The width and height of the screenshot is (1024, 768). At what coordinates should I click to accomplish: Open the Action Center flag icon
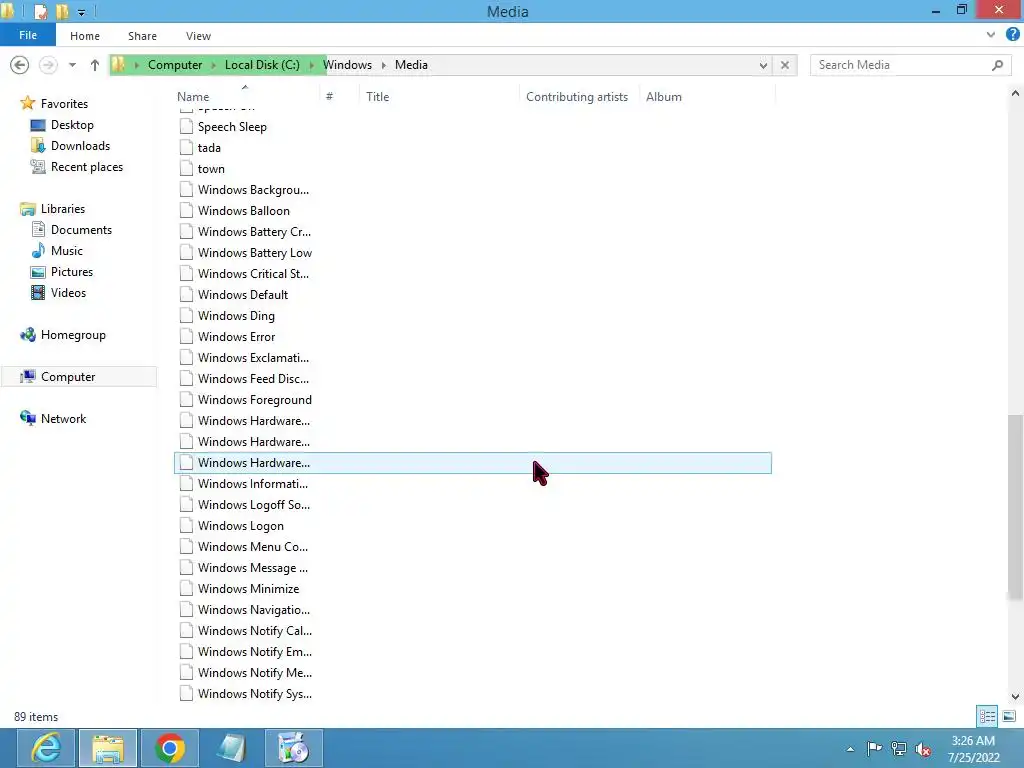[874, 749]
